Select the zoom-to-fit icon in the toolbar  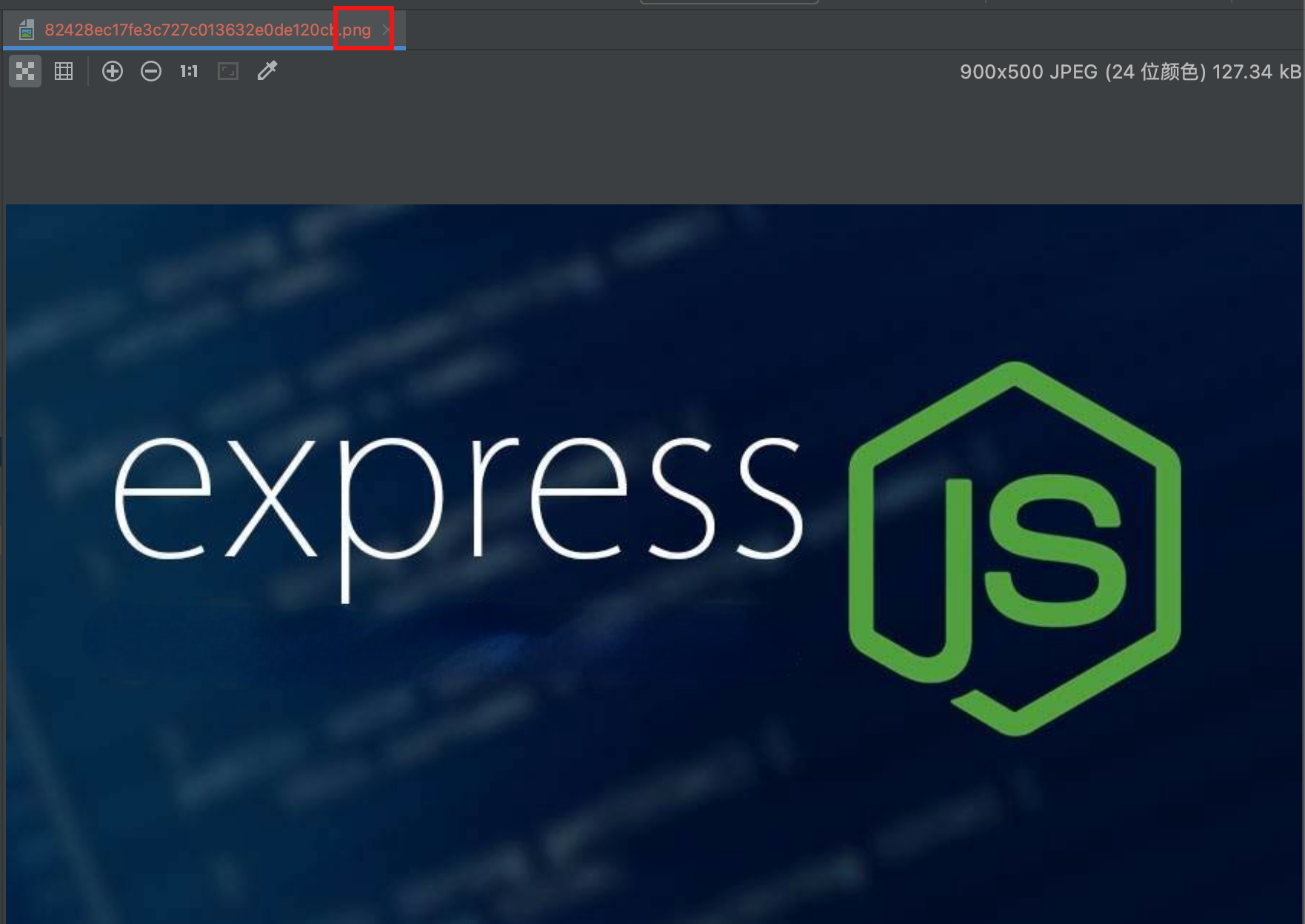(x=228, y=71)
